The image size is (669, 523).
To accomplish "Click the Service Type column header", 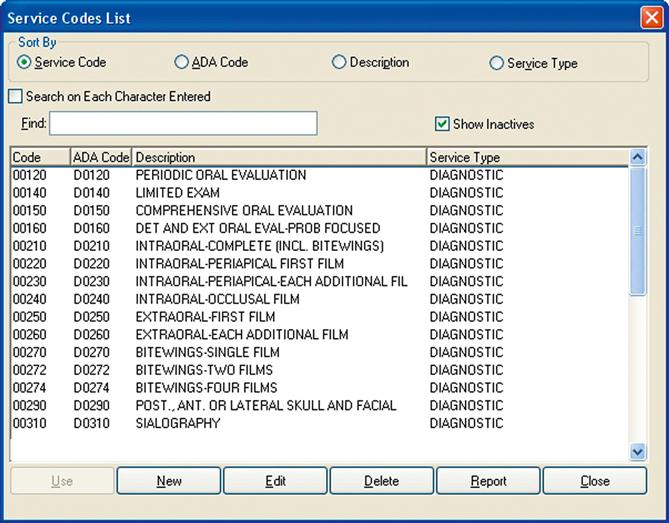I will 526,157.
